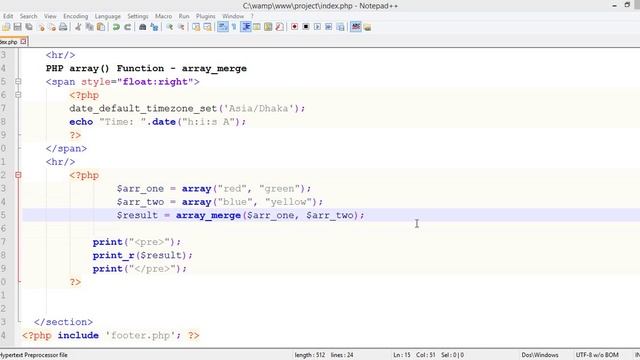Save the recorded macro icon
This screenshot has height=360, width=640.
pyautogui.click(x=340, y=27)
